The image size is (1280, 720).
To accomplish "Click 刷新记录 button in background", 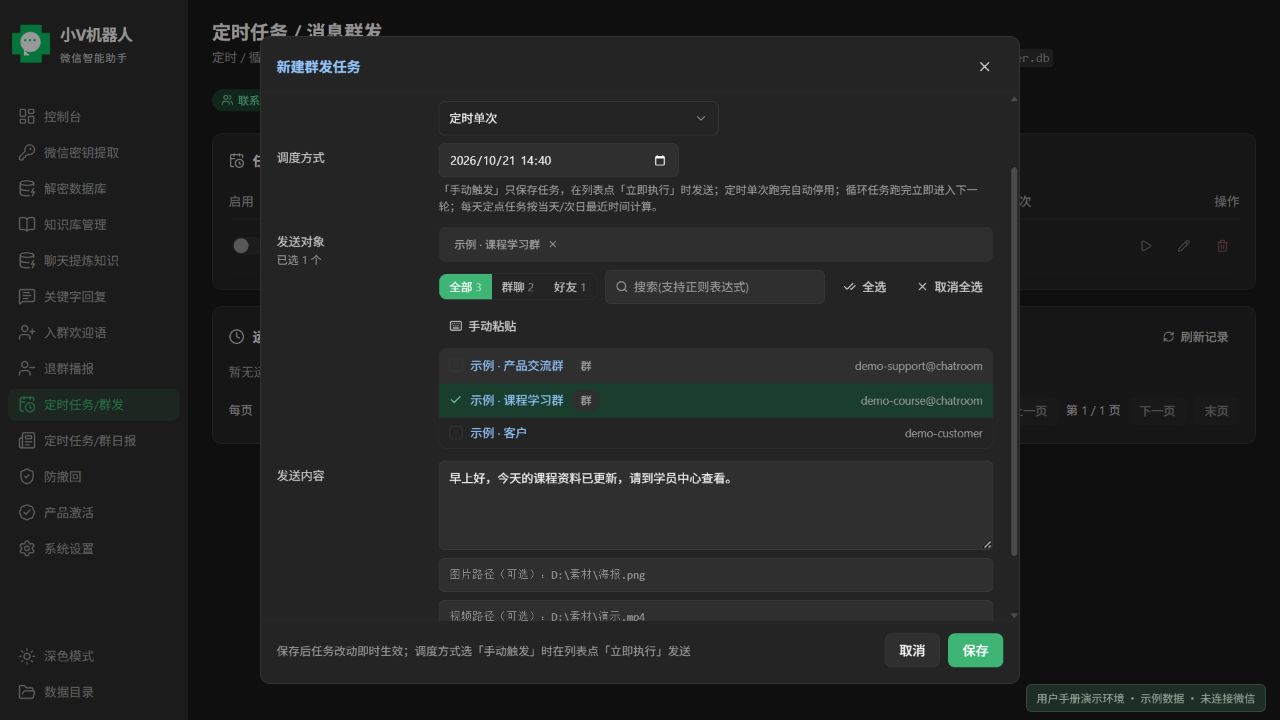I will [1196, 337].
